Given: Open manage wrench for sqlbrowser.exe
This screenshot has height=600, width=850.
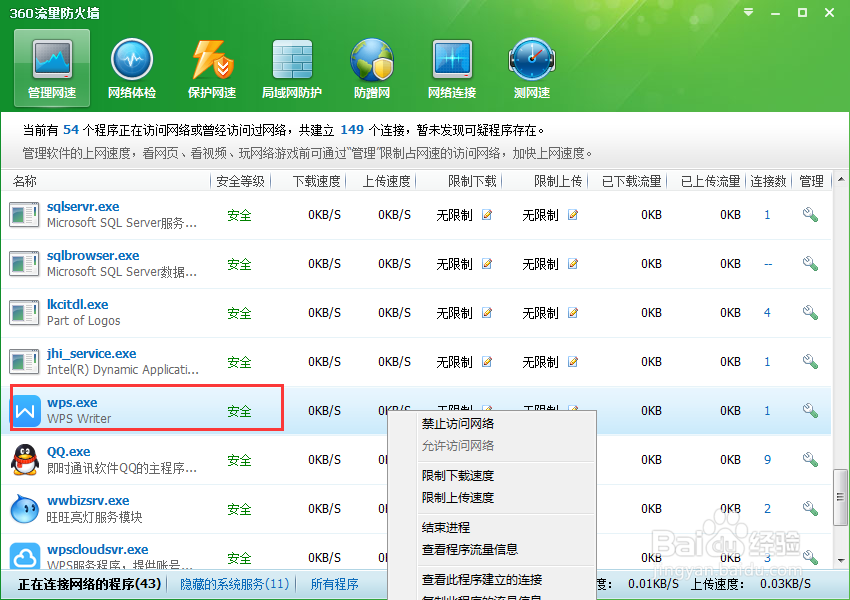Looking at the screenshot, I should click(x=810, y=263).
